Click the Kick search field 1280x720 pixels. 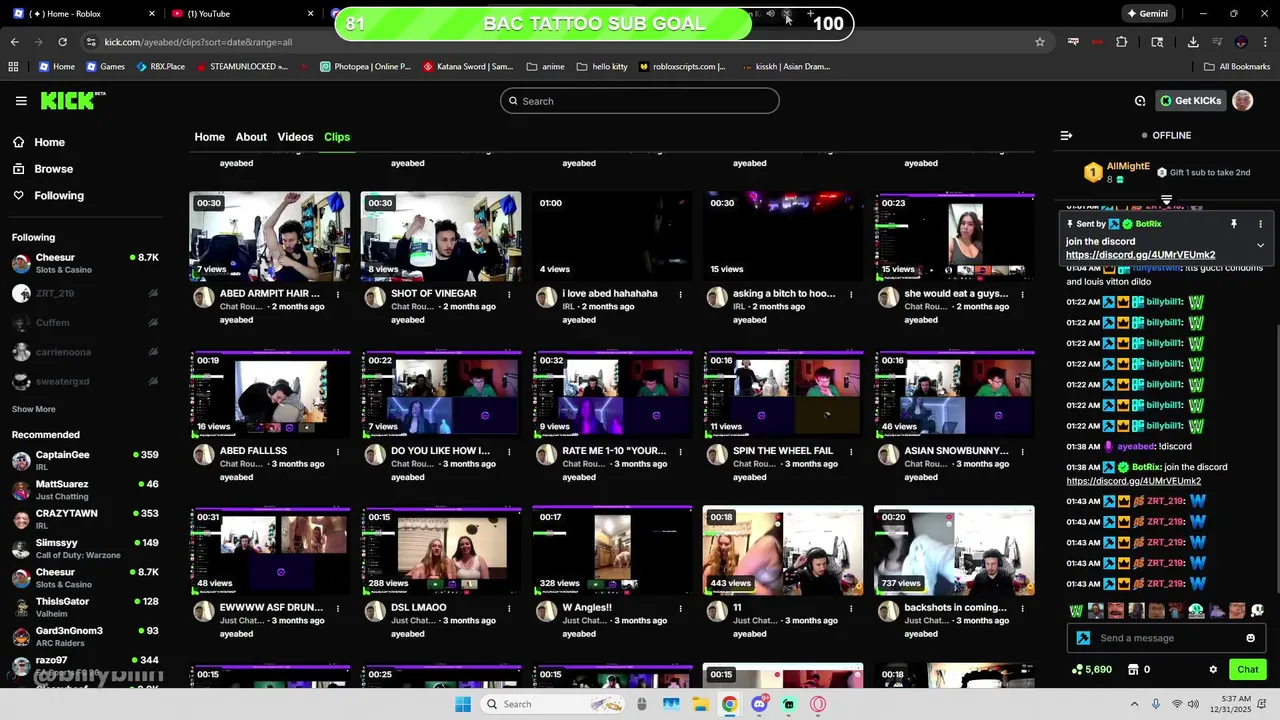coord(640,101)
